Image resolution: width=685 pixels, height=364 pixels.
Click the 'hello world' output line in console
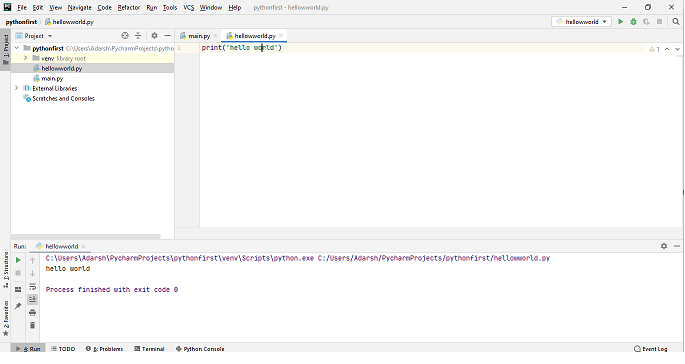(x=68, y=269)
